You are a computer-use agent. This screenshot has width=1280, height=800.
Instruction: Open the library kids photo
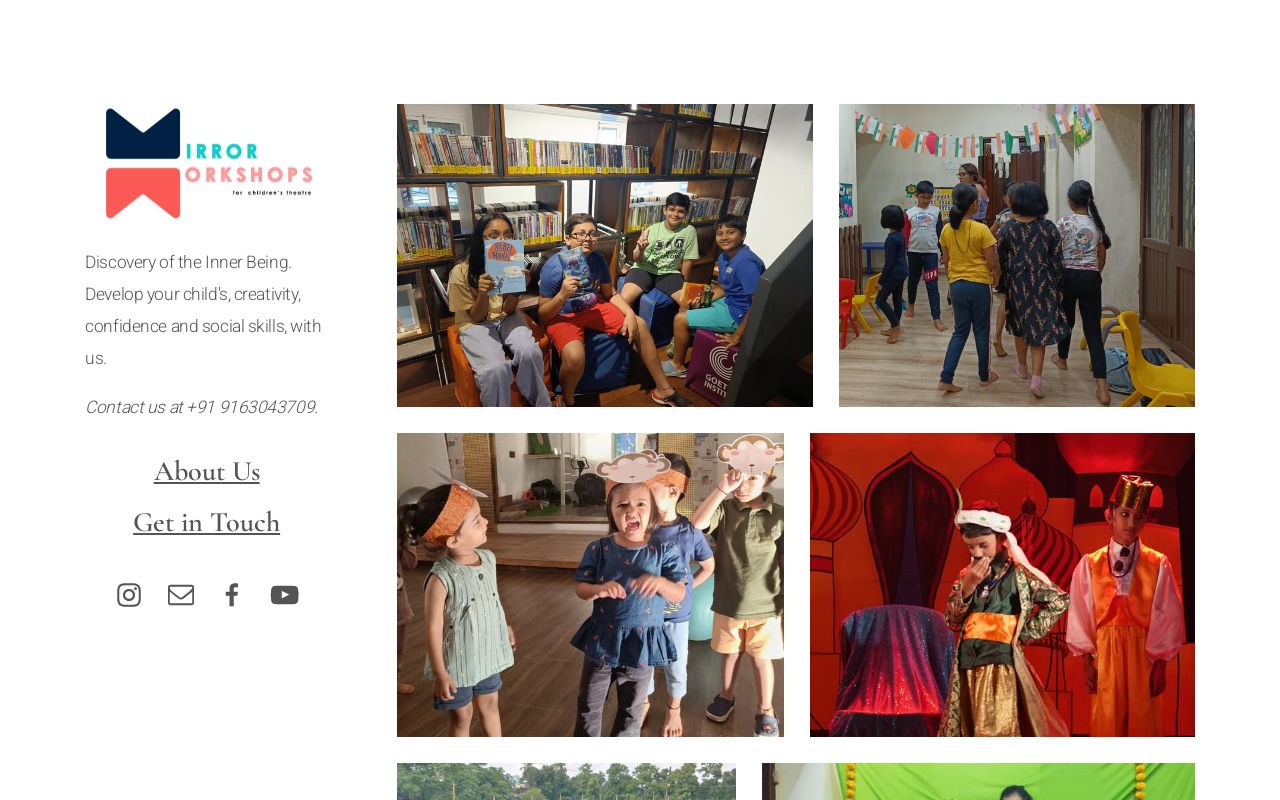[x=605, y=255]
